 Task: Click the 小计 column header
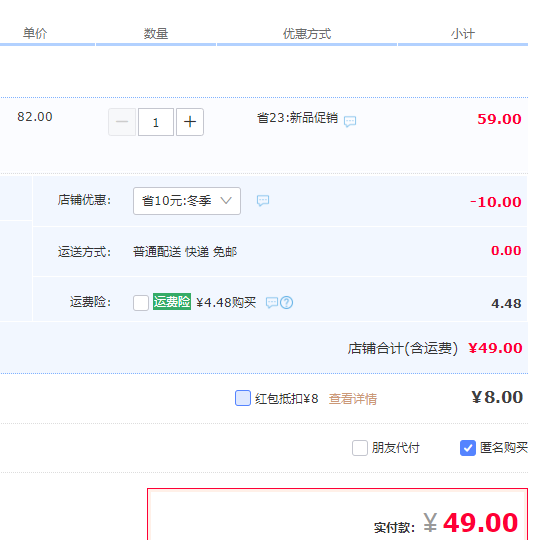click(462, 34)
